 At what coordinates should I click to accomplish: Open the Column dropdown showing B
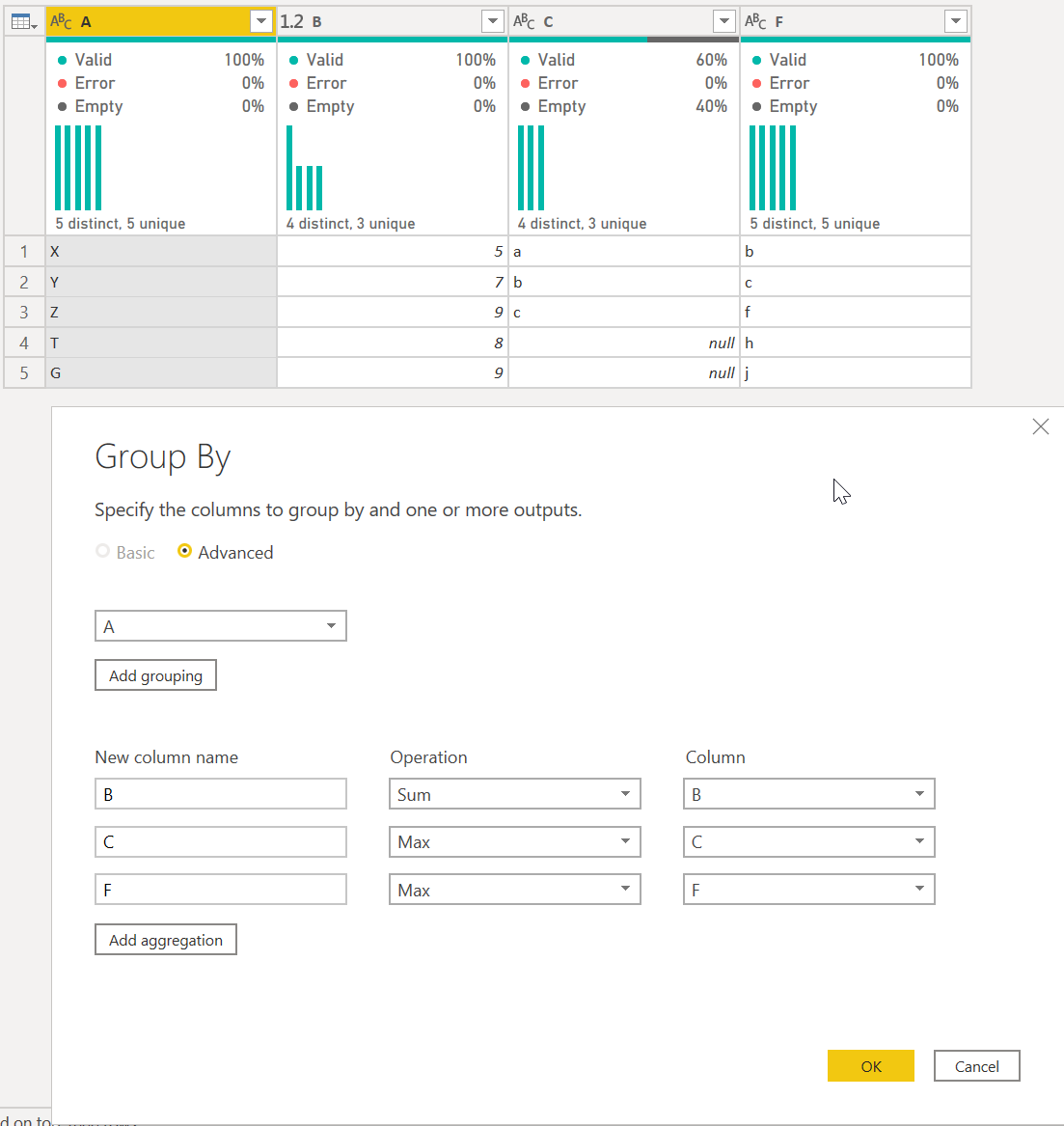pyautogui.click(x=809, y=794)
